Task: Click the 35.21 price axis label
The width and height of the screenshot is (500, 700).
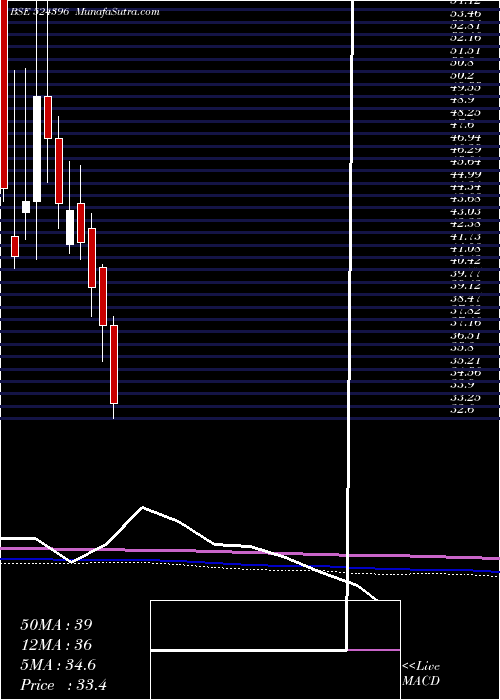Action: pos(465,359)
